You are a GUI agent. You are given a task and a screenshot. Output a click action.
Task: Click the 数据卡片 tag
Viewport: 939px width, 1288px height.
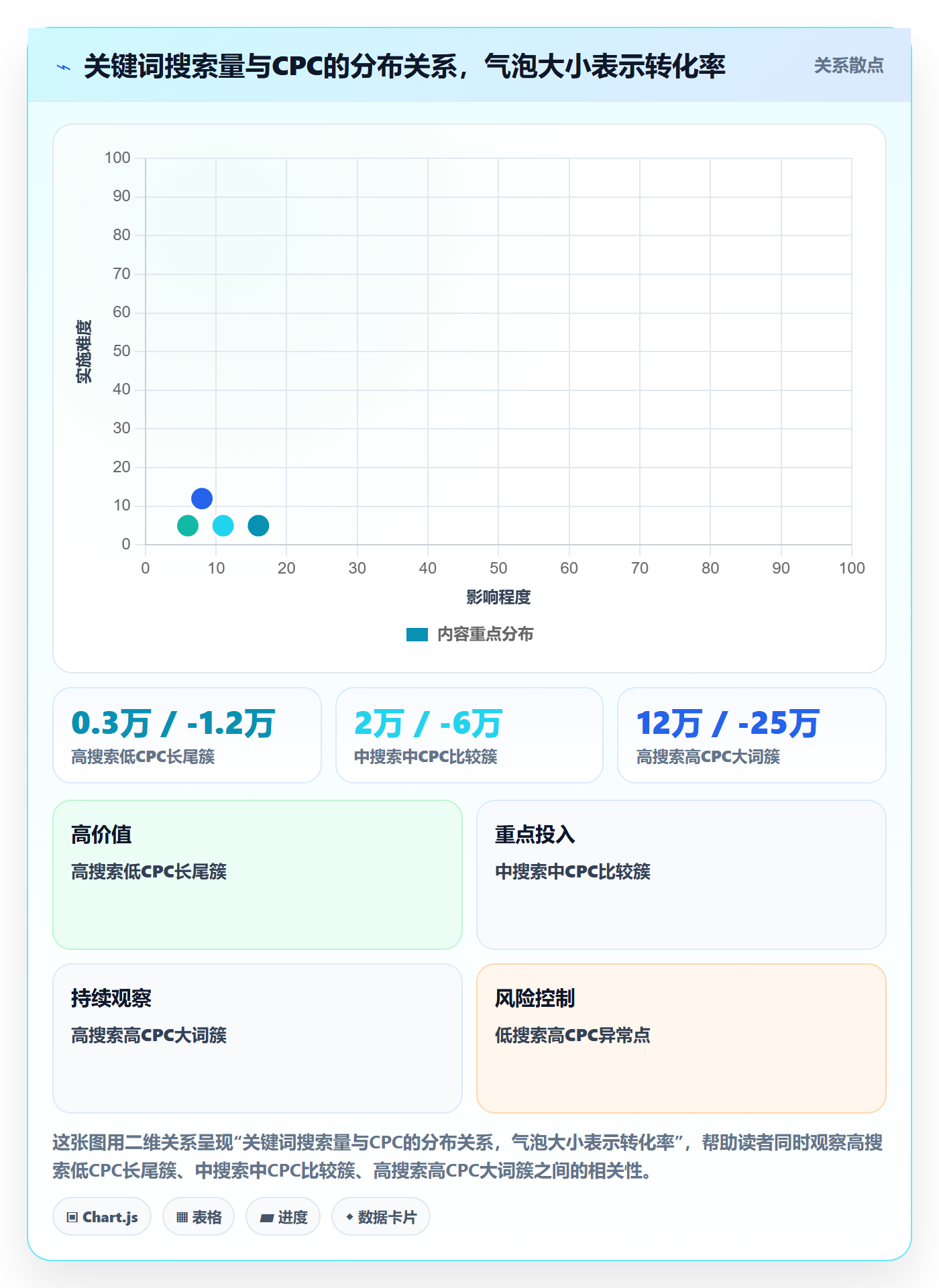381,1217
